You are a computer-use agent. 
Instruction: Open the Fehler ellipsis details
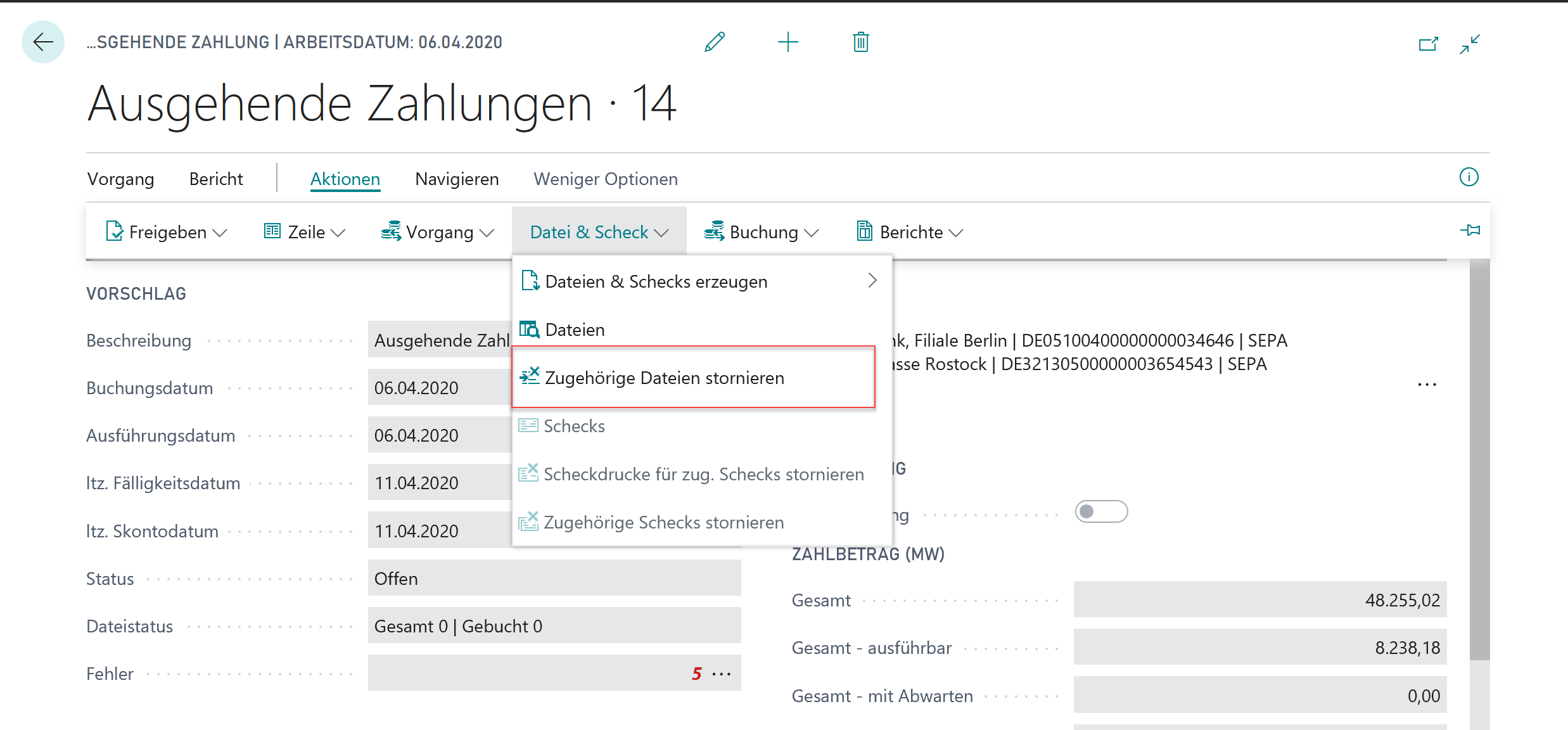click(722, 674)
